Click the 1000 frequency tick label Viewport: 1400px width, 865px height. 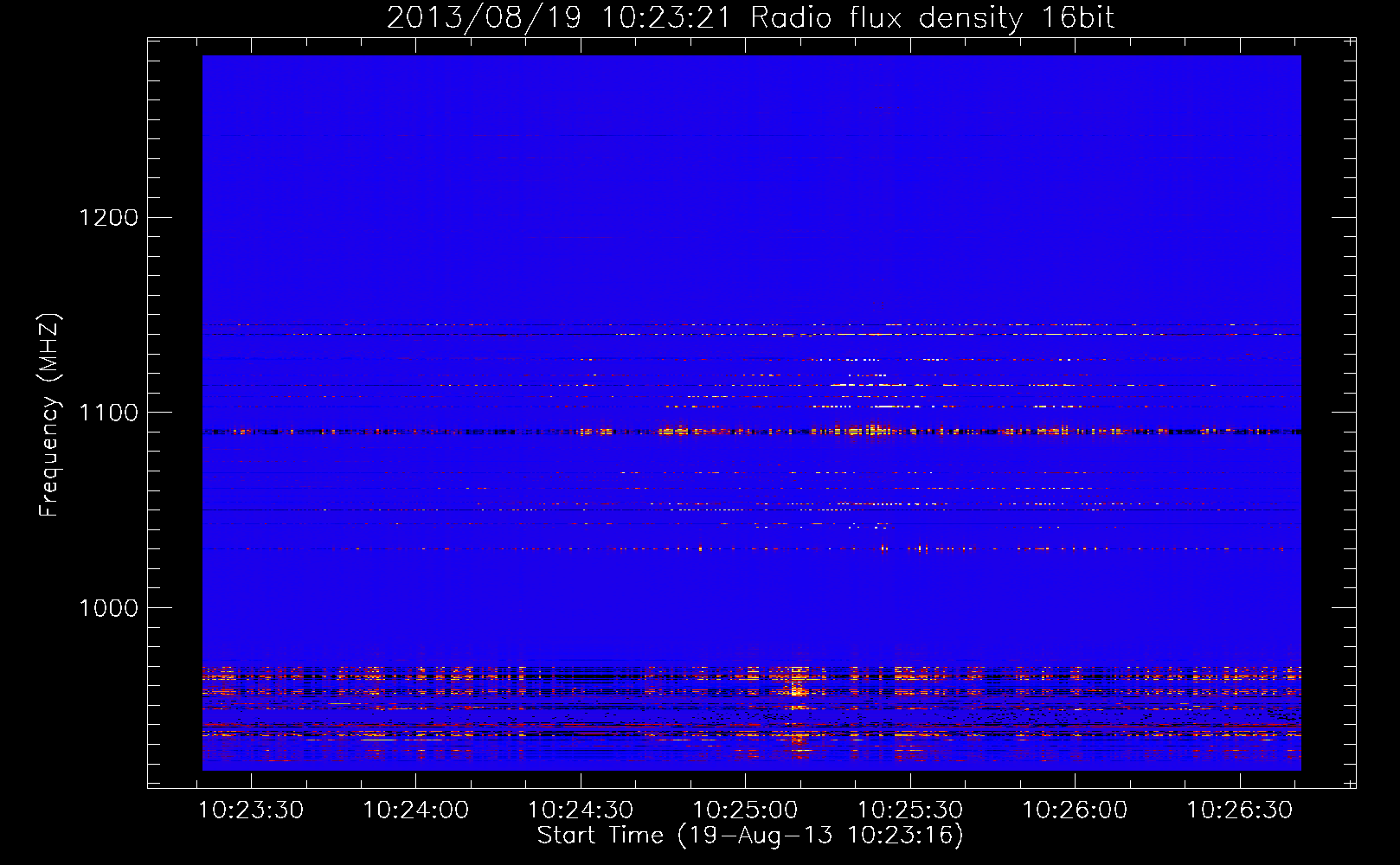(108, 608)
